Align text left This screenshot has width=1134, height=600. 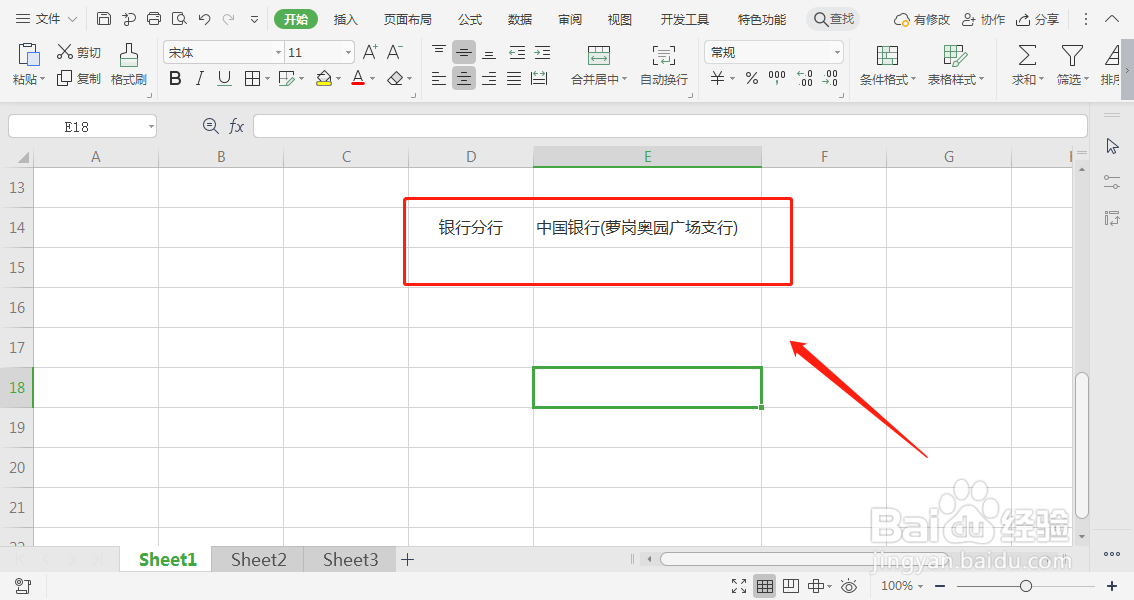click(439, 78)
